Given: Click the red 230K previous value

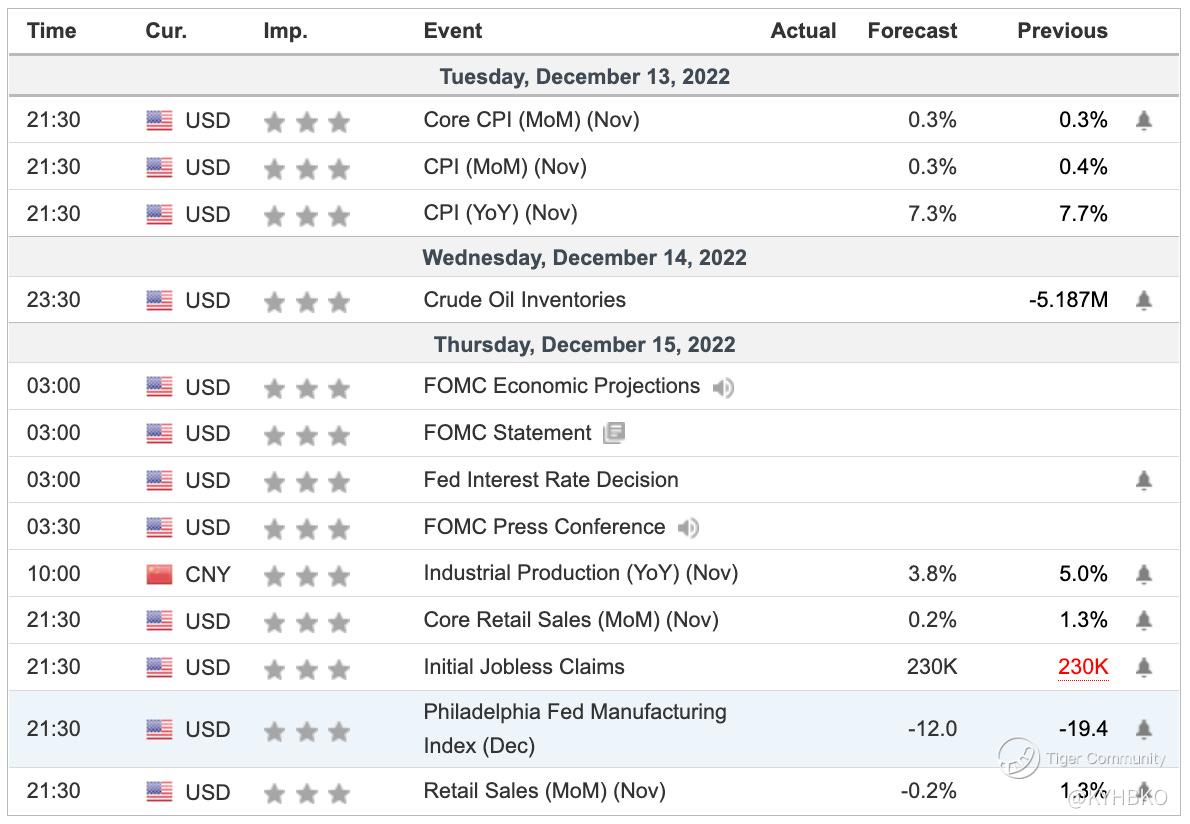Looking at the screenshot, I should pyautogui.click(x=1083, y=667).
